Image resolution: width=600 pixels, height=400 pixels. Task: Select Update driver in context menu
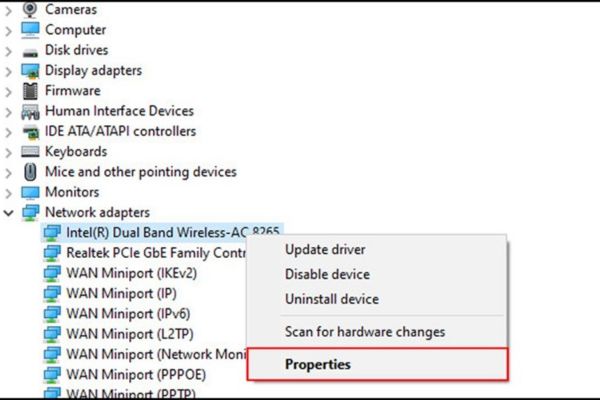point(325,249)
